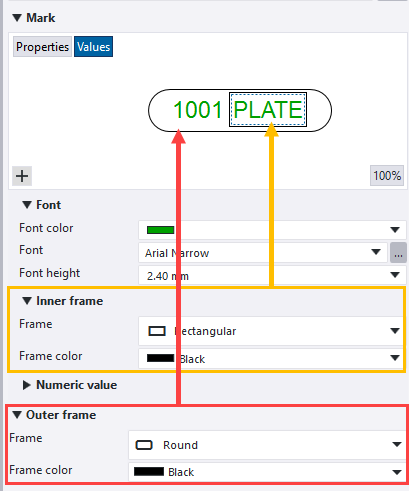Click the plus icon to add mark element
This screenshot has height=491, width=409.
click(22, 176)
